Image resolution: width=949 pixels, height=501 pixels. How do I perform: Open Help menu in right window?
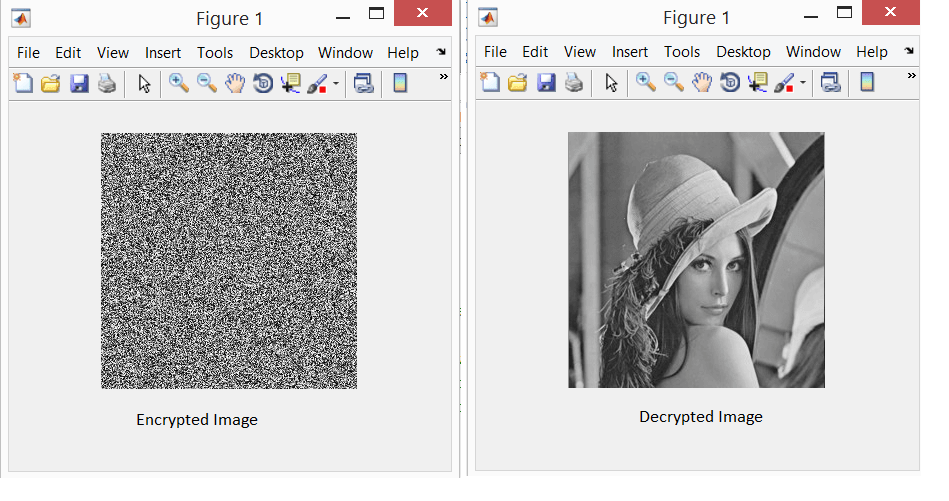click(872, 52)
